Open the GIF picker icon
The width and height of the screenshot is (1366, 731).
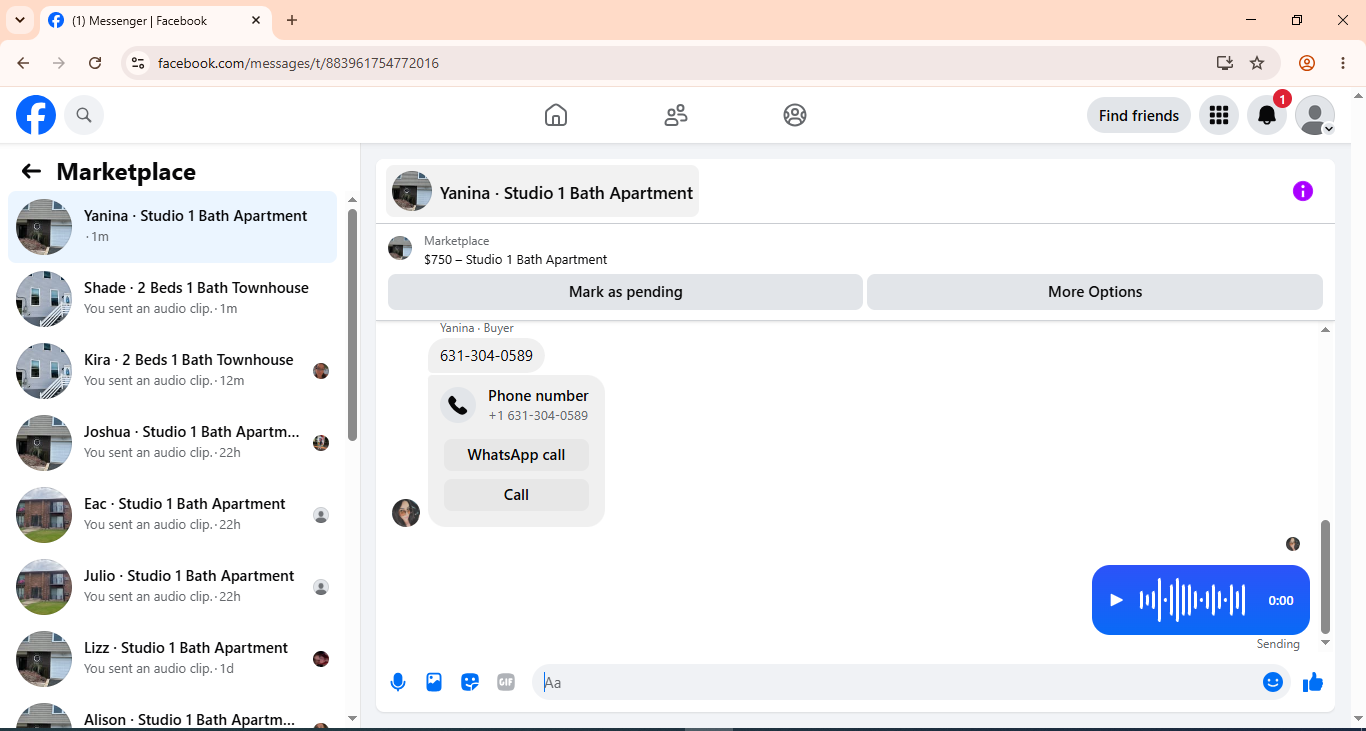pos(506,682)
